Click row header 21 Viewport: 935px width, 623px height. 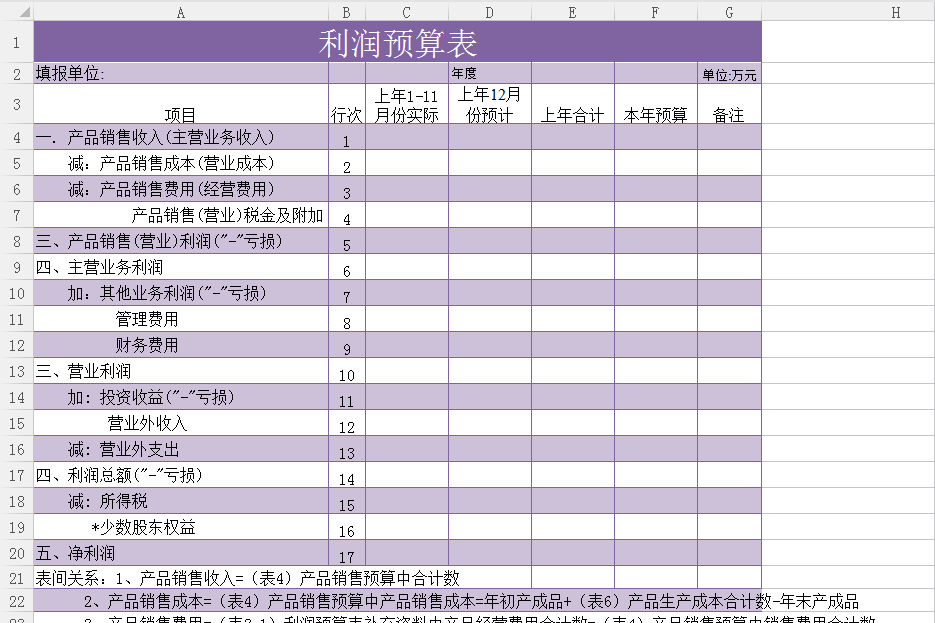coord(16,578)
